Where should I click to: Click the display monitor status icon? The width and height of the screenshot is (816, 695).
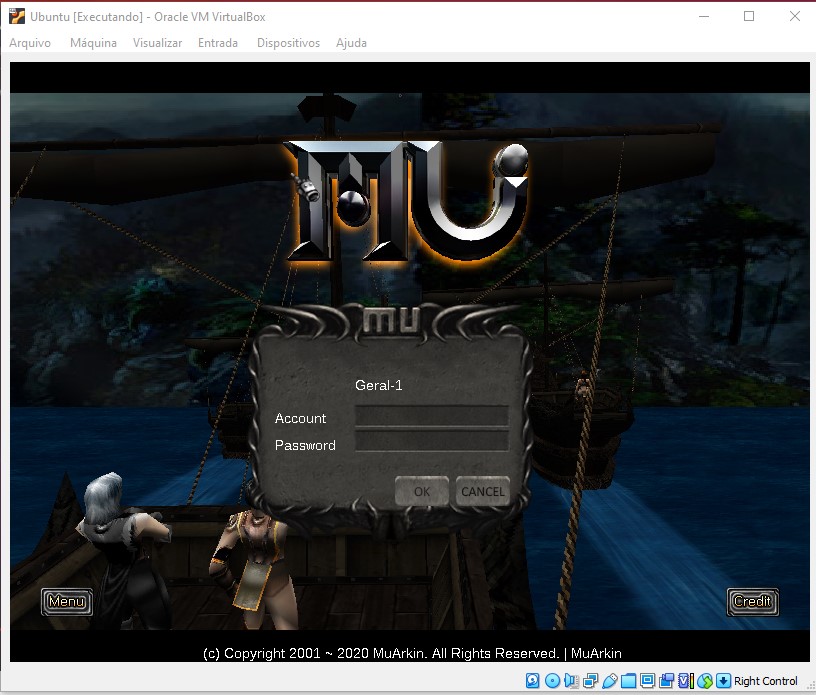click(648, 680)
